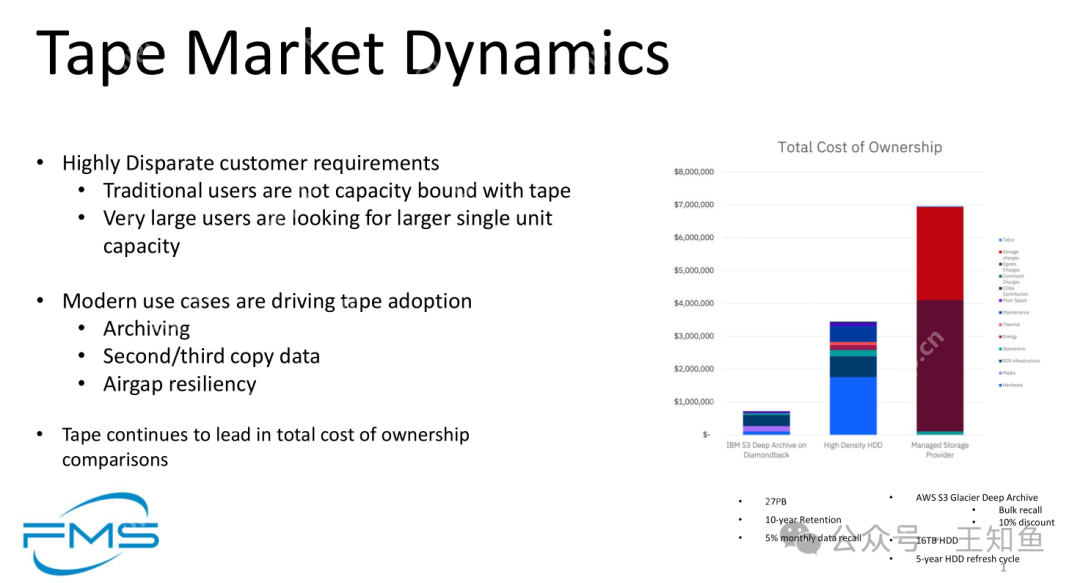Click the IBM S3 Deep Archive bar
The height and width of the screenshot is (583, 1080).
tap(766, 423)
